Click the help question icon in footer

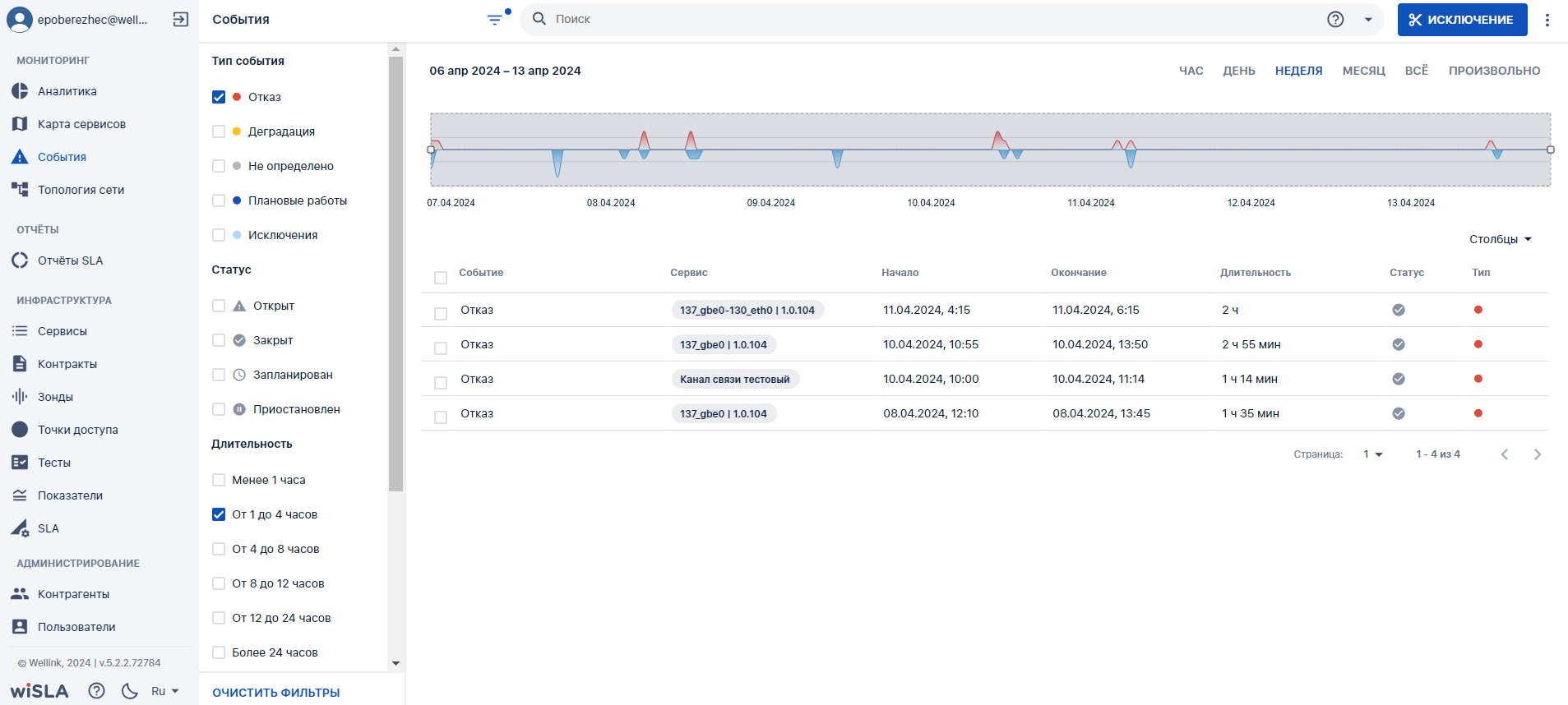click(x=96, y=691)
